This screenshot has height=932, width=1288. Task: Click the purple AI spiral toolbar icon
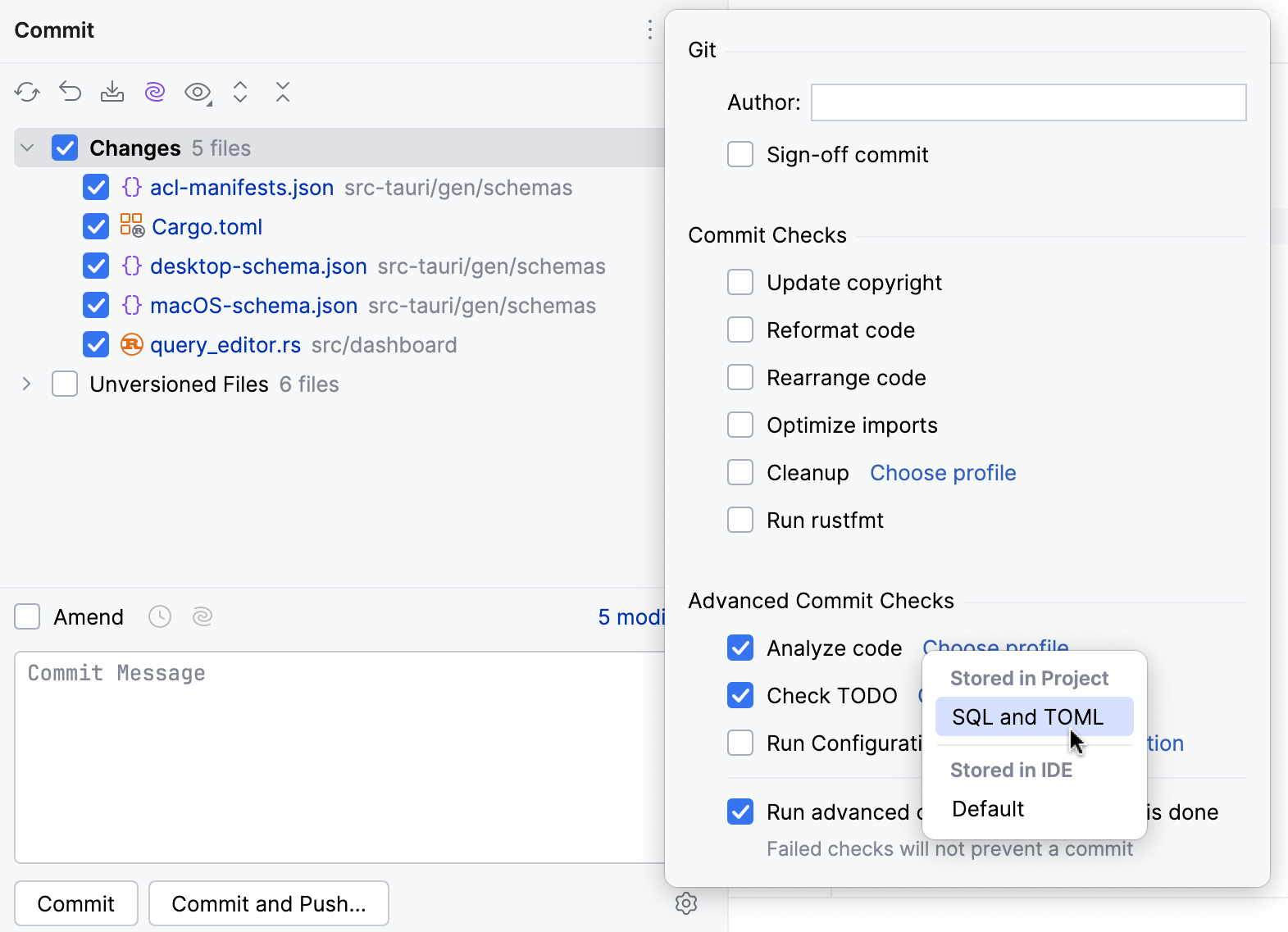pyautogui.click(x=155, y=92)
